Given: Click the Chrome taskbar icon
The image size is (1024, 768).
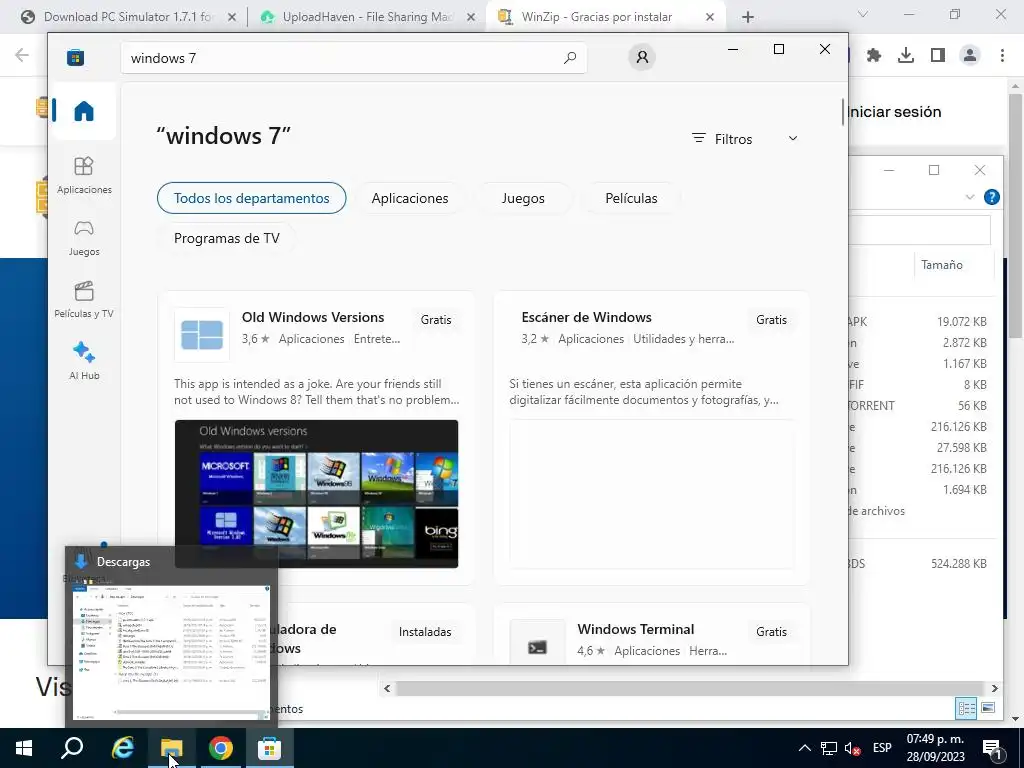Looking at the screenshot, I should click(x=221, y=748).
